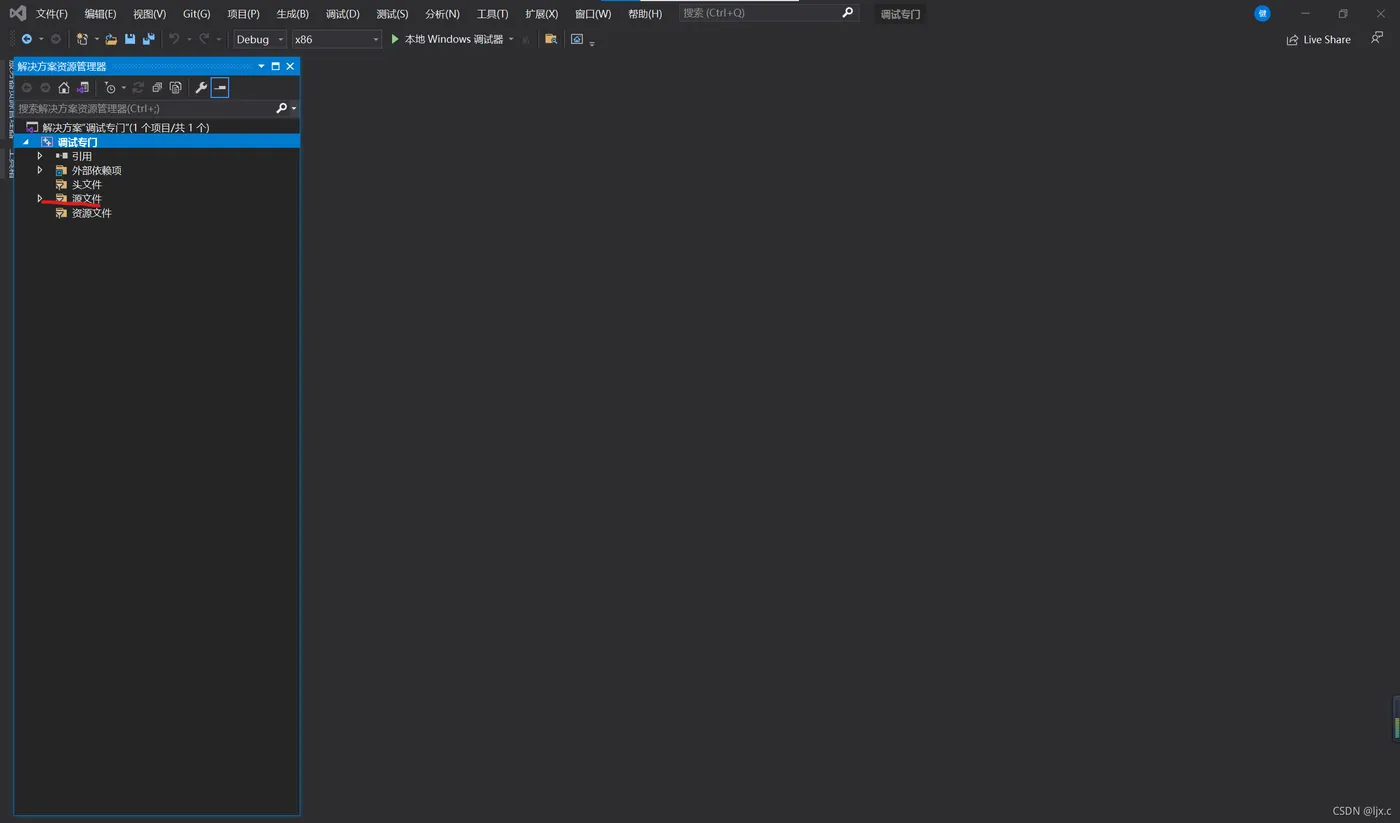Expand the 引用 node

(x=40, y=156)
